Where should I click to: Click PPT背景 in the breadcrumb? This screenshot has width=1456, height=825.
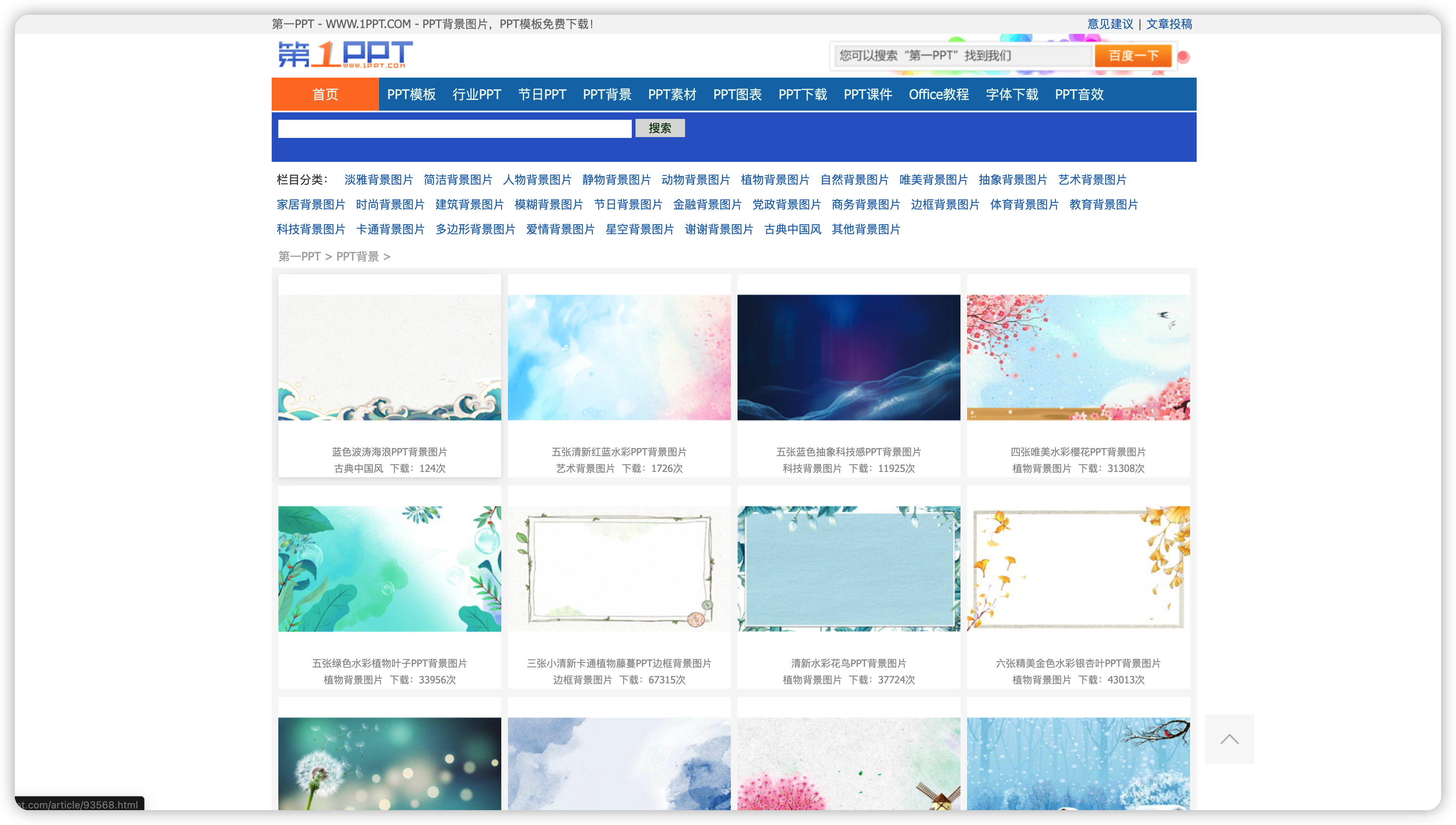(x=358, y=257)
